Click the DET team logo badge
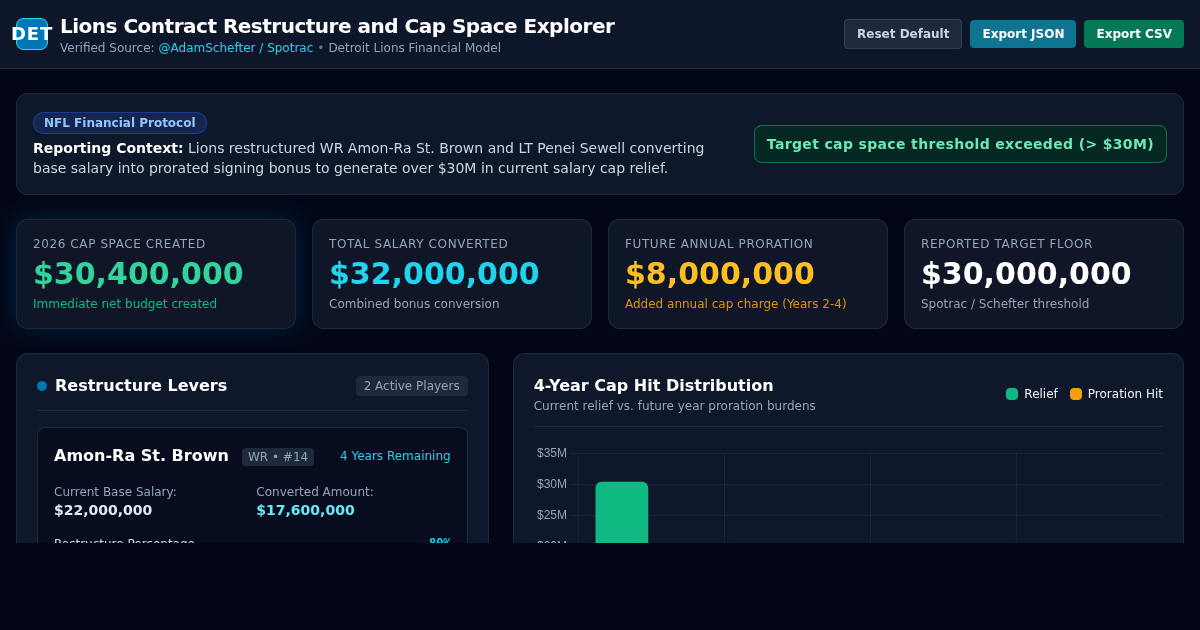The image size is (1200, 630). coord(32,34)
